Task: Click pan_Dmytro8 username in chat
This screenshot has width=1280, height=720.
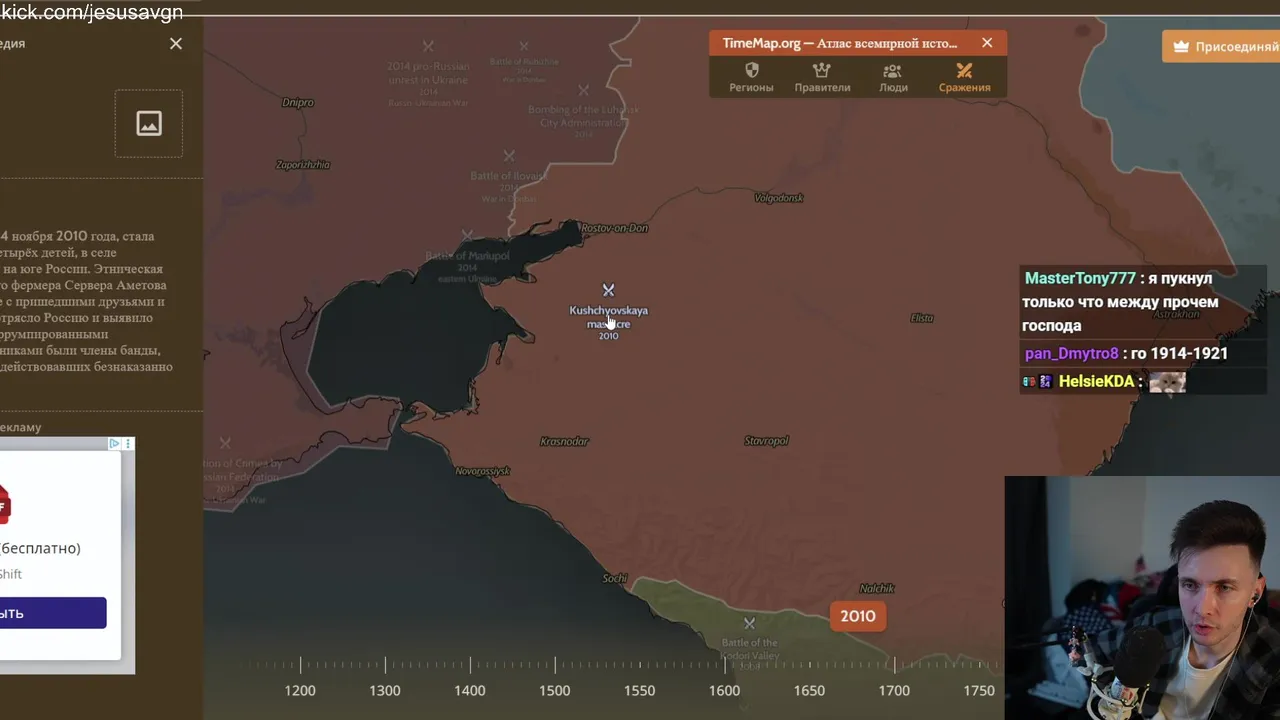Action: tap(1071, 353)
